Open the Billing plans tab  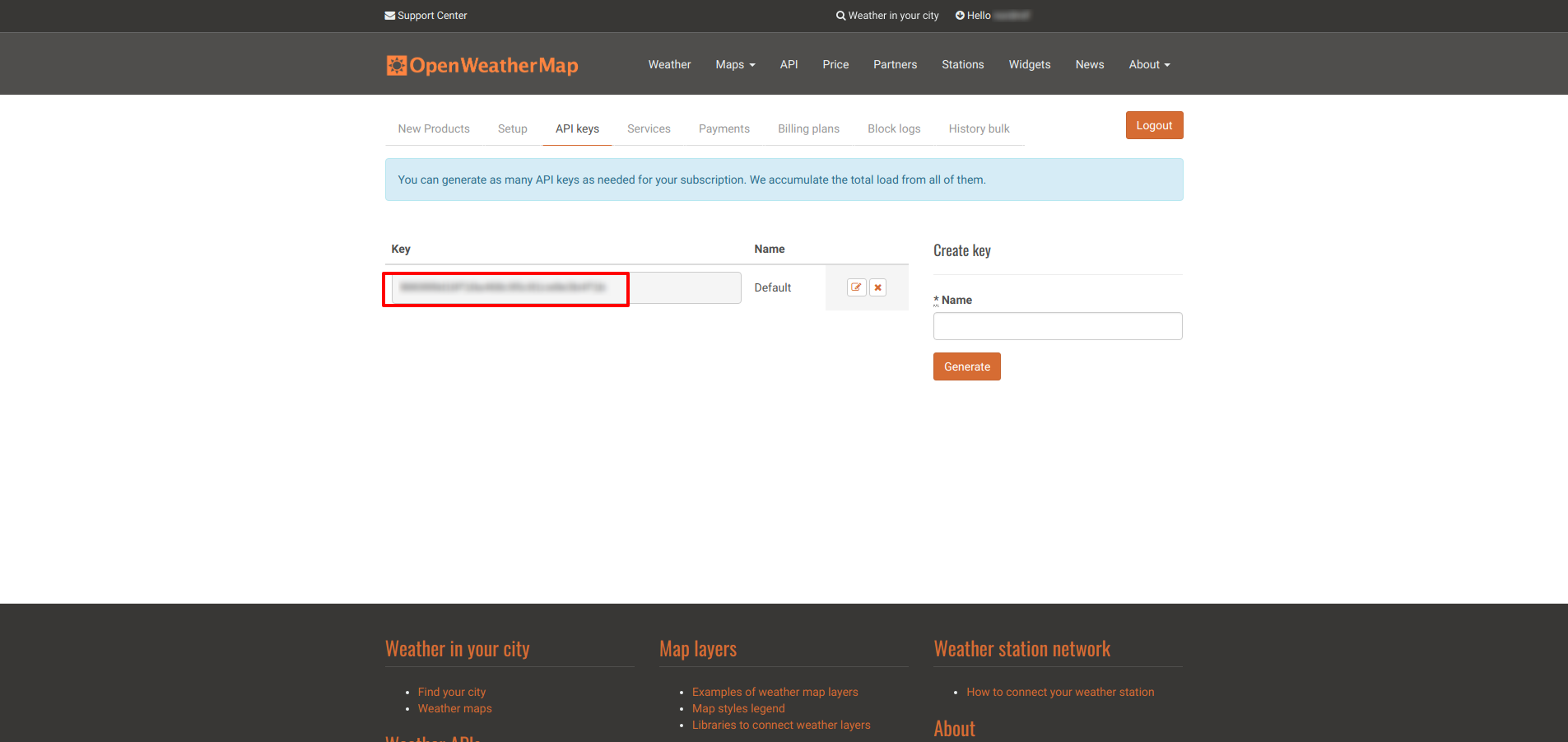tap(808, 128)
